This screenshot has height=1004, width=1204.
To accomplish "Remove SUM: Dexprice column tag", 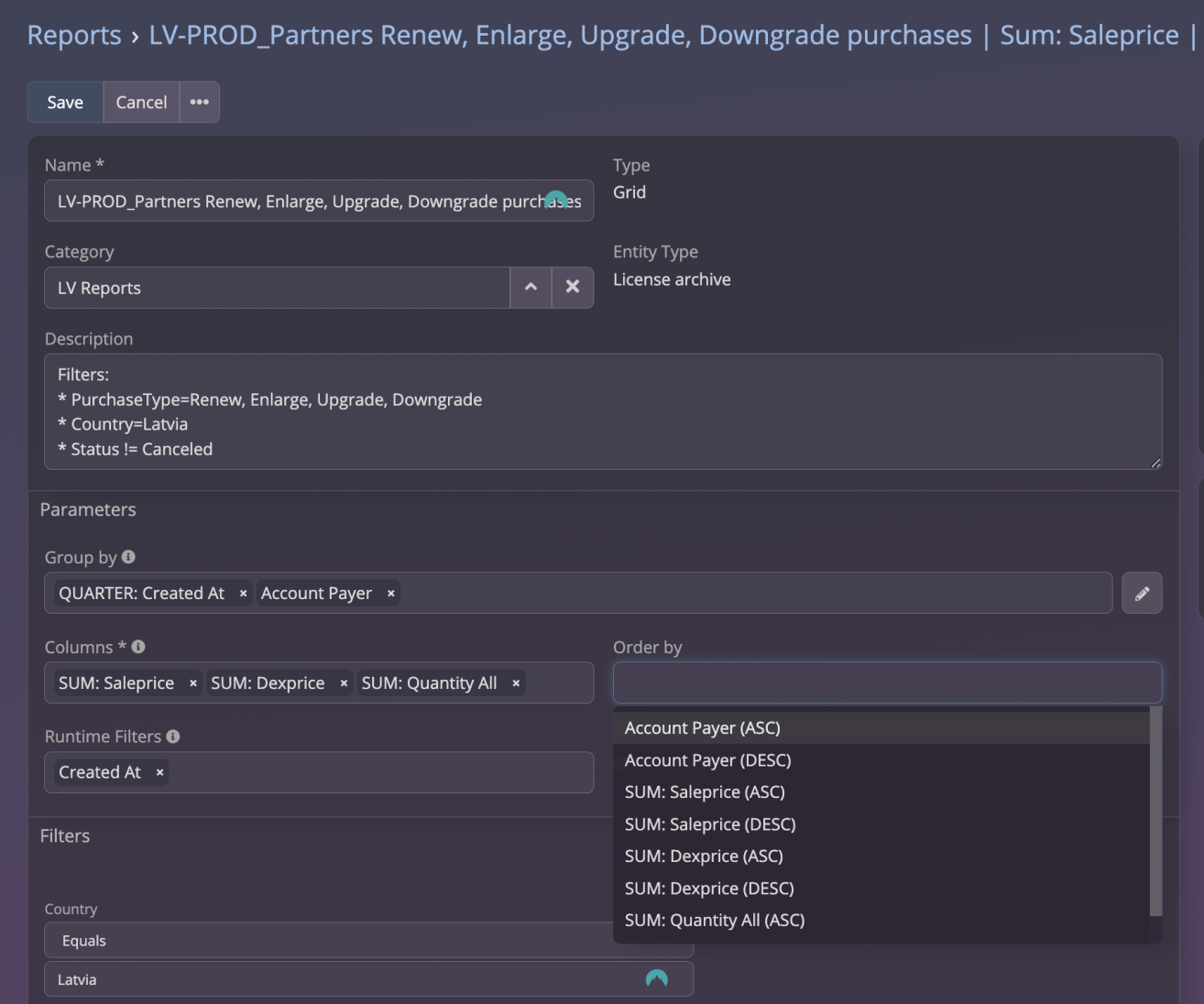I will pos(344,683).
